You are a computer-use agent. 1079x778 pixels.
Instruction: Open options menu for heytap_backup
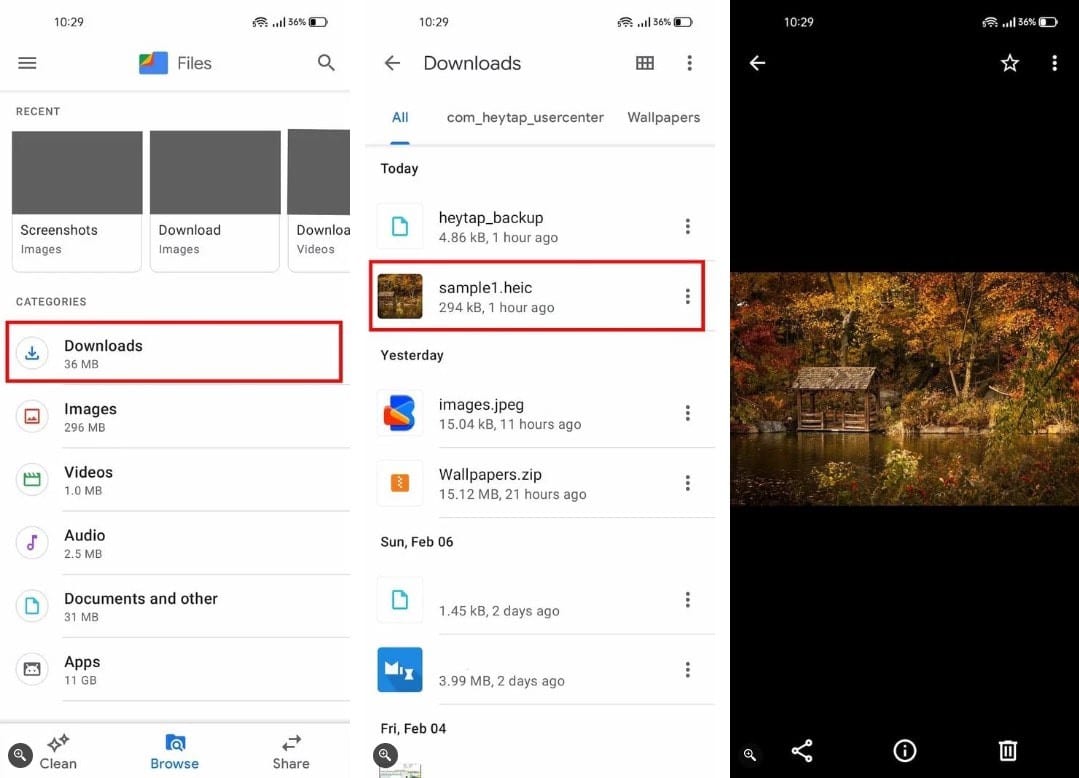coord(688,226)
